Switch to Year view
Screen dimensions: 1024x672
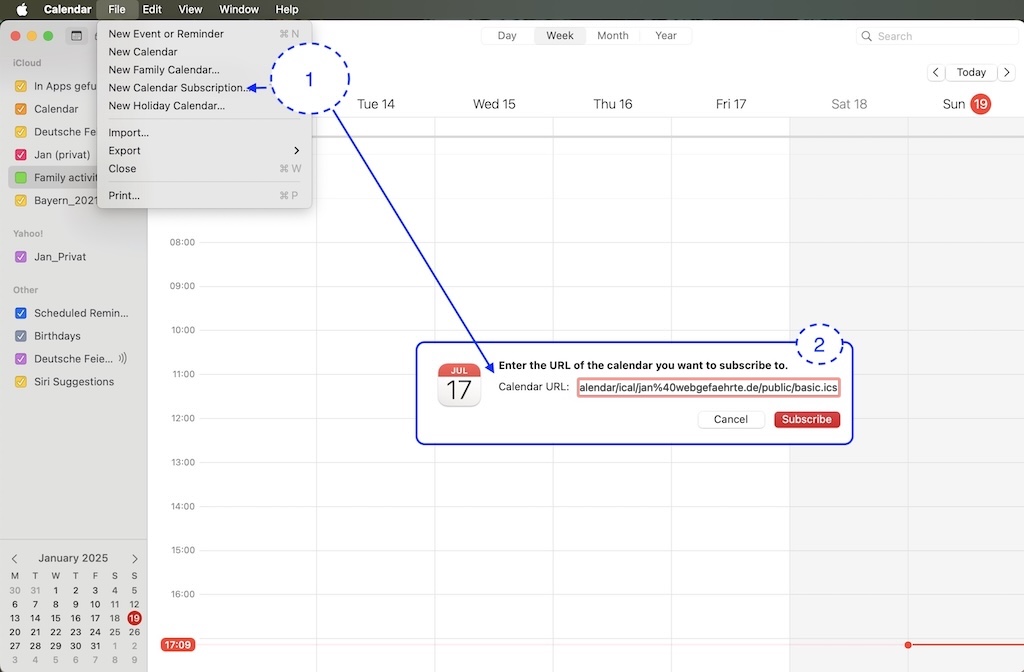pyautogui.click(x=665, y=36)
